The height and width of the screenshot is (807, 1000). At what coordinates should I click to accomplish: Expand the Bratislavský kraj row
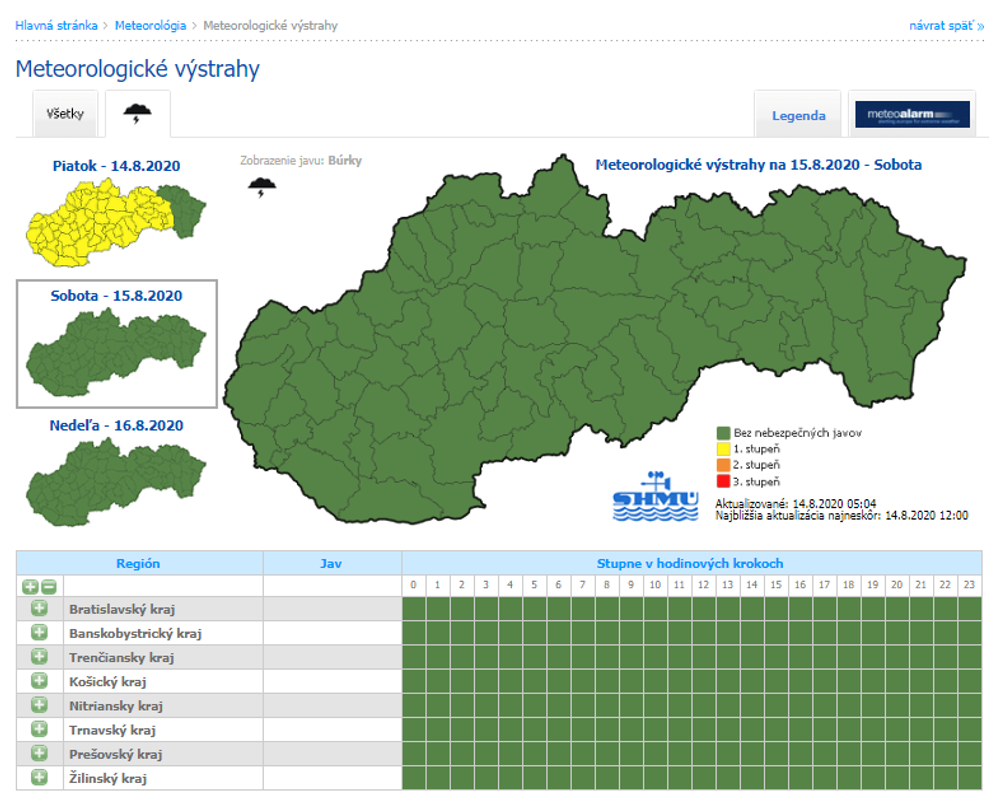39,608
